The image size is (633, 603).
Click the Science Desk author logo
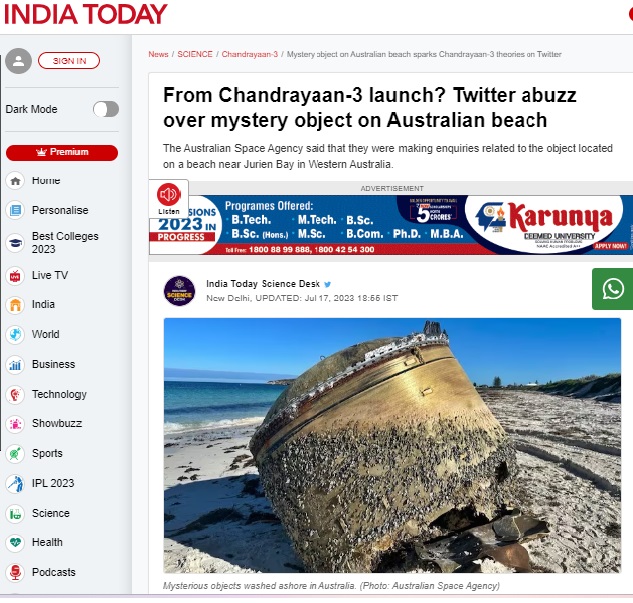tap(179, 291)
